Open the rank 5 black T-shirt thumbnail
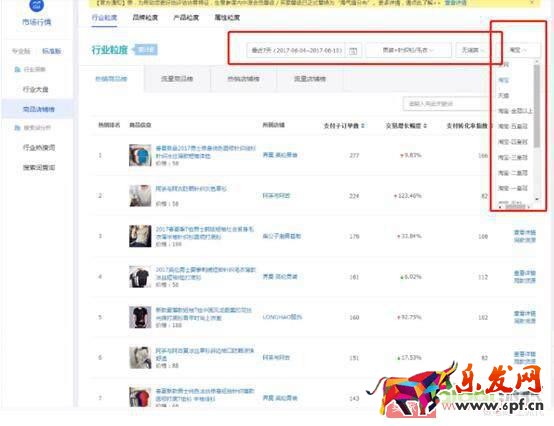The height and width of the screenshot is (426, 554). (140, 317)
